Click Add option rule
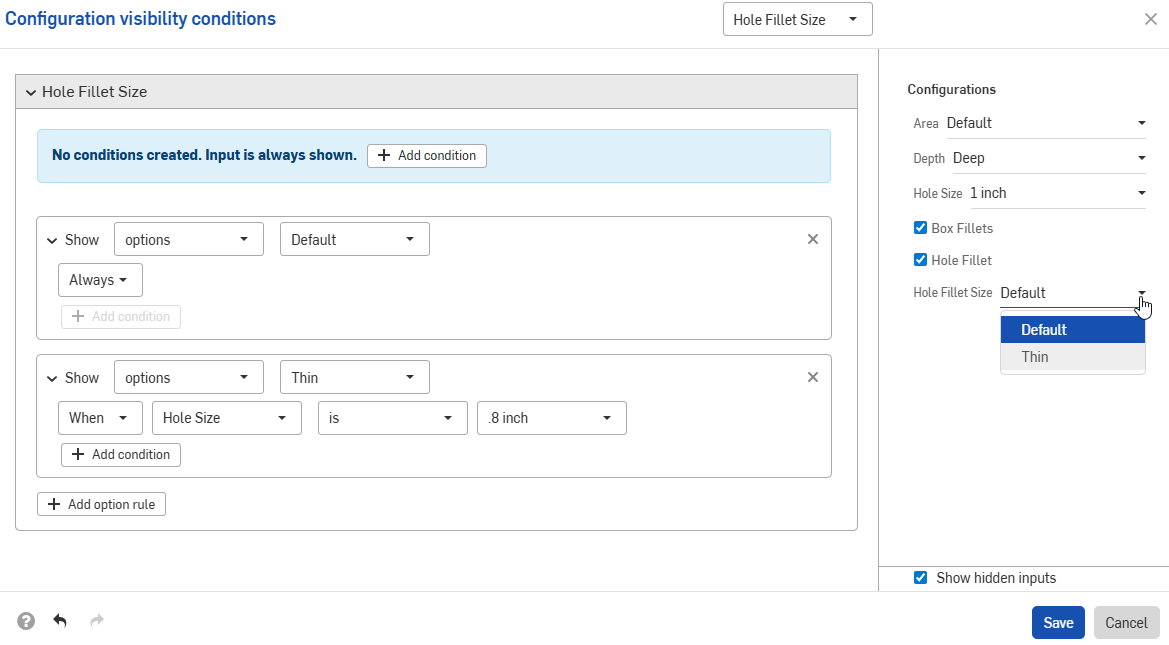Image resolution: width=1169 pixels, height=645 pixels. click(x=101, y=503)
